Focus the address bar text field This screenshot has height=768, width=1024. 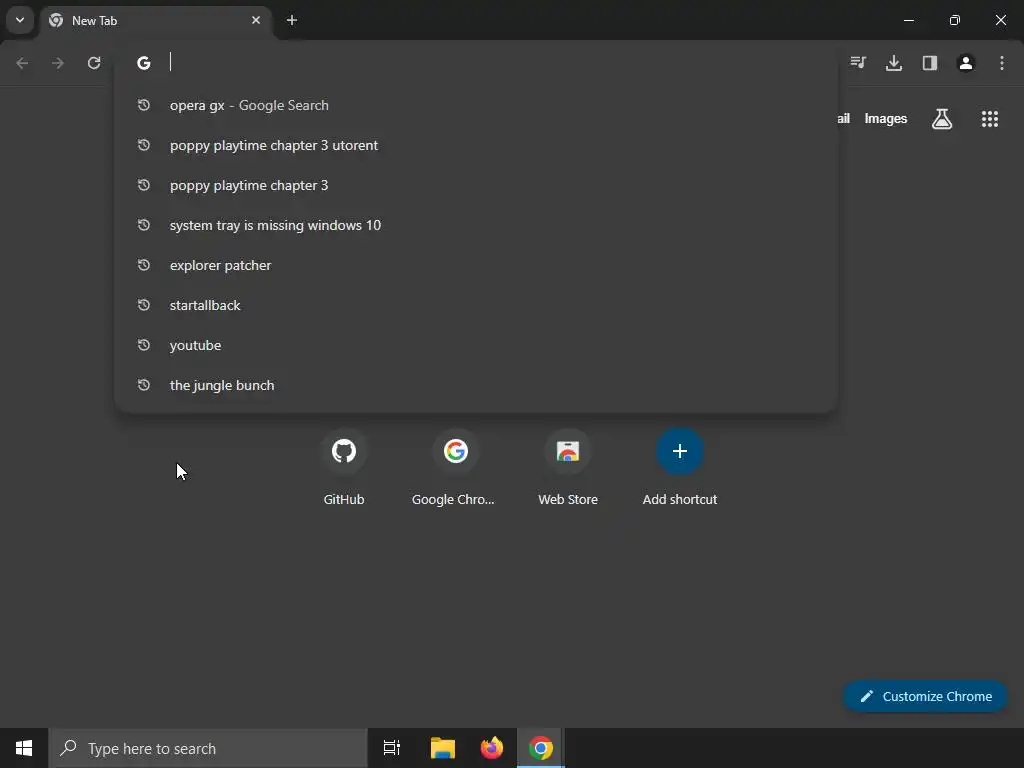496,63
